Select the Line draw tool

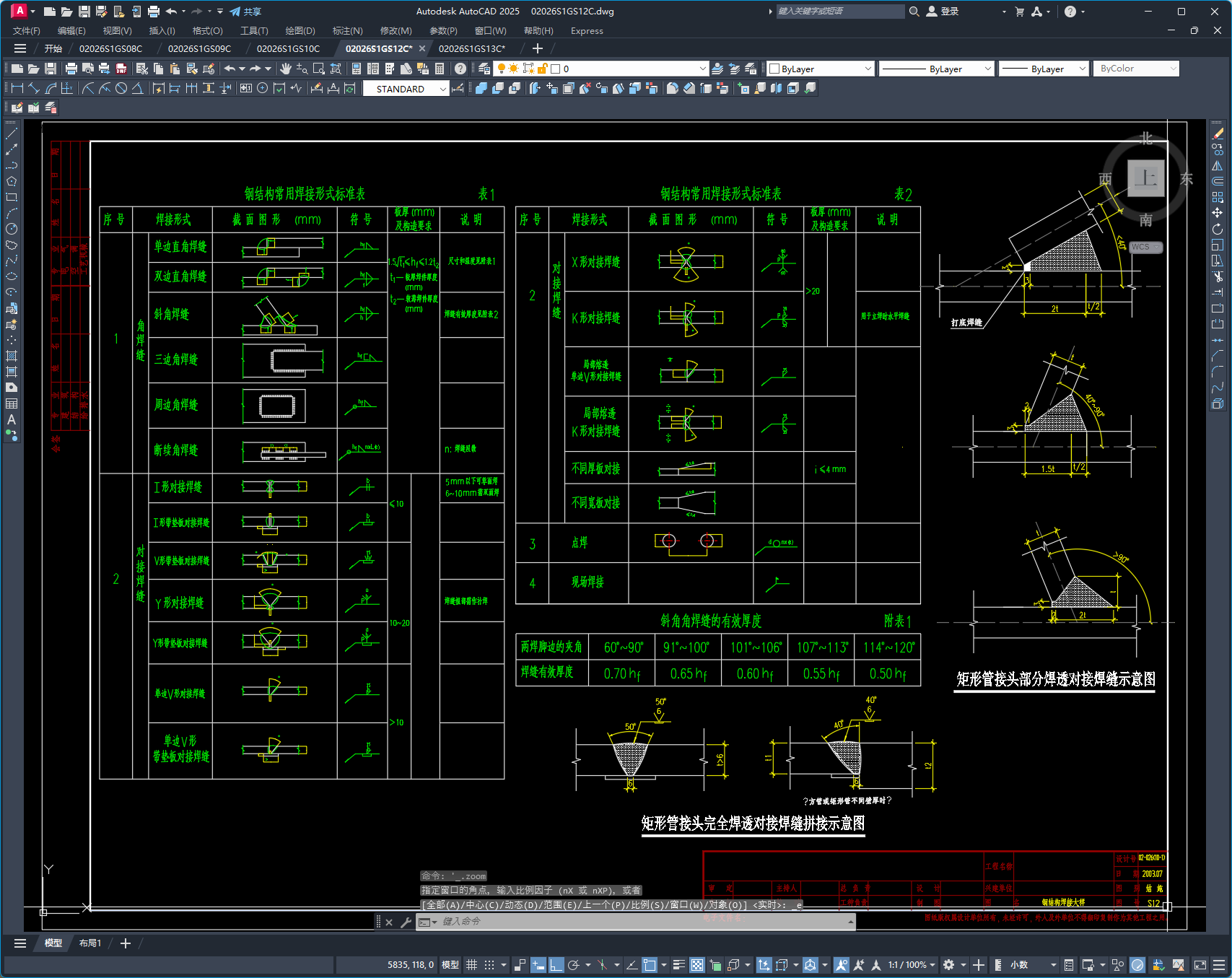(x=12, y=134)
